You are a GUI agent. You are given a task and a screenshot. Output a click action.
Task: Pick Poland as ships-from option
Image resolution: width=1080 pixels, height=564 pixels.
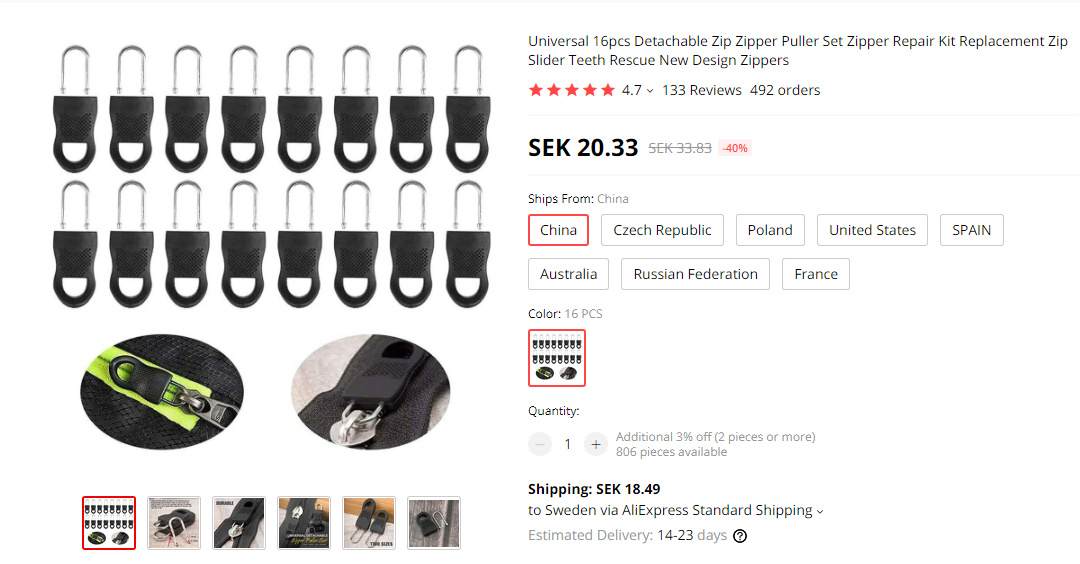770,230
